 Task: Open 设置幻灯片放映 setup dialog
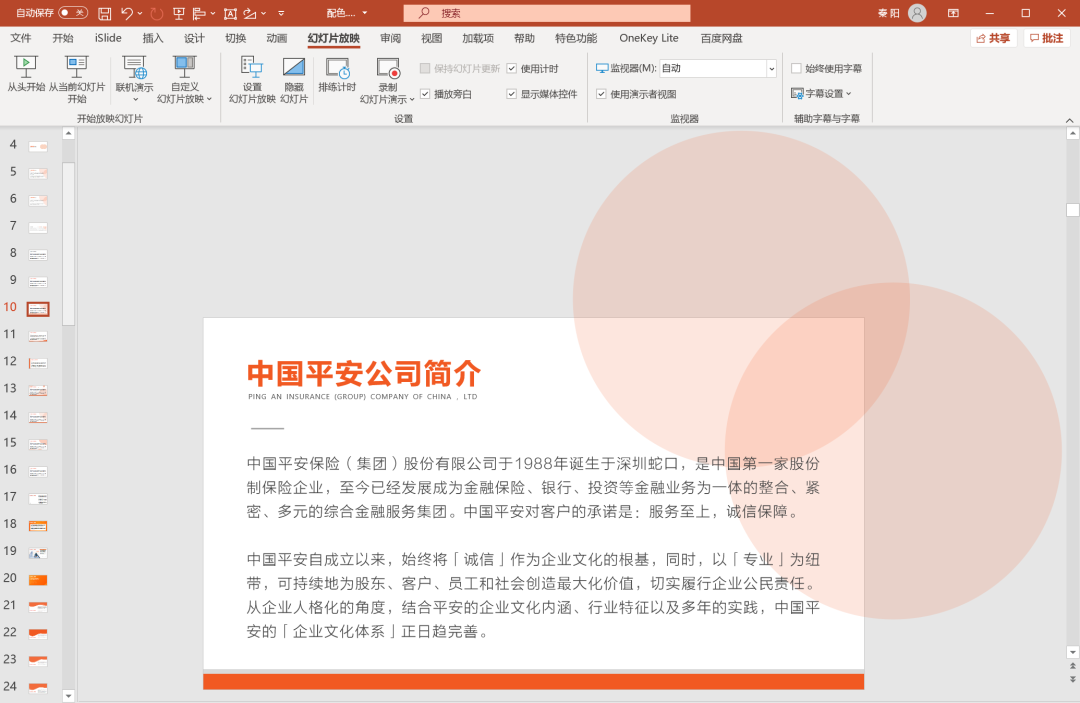(x=252, y=79)
